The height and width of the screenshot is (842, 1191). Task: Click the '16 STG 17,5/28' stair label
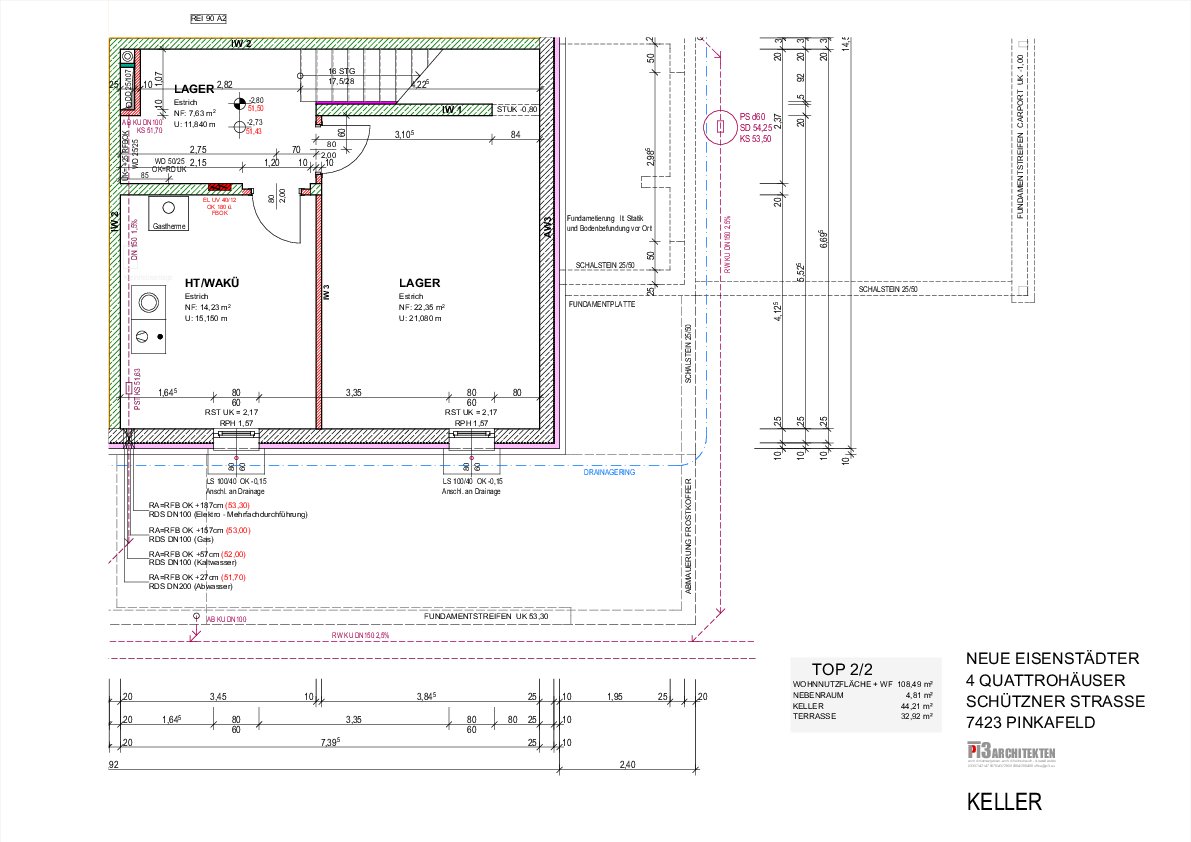pos(342,76)
